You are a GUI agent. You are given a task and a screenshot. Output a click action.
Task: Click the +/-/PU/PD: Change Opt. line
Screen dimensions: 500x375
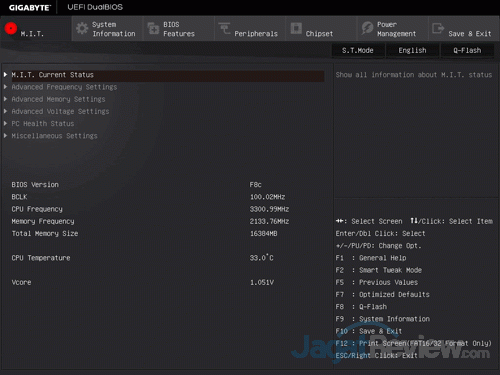pyautogui.click(x=378, y=246)
